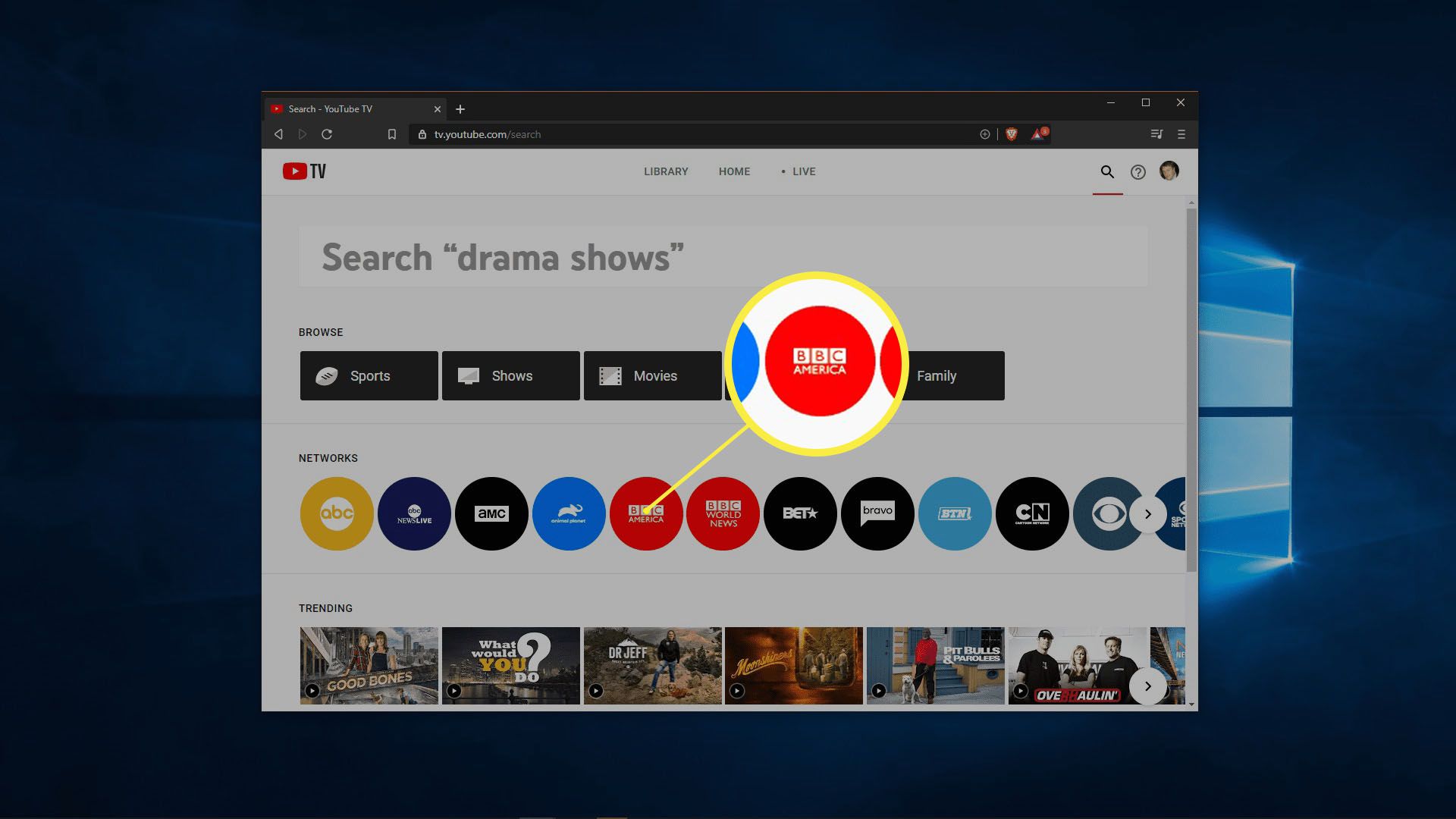1456x819 pixels.
Task: Click the scrollbar down arrow
Action: pos(1192,704)
